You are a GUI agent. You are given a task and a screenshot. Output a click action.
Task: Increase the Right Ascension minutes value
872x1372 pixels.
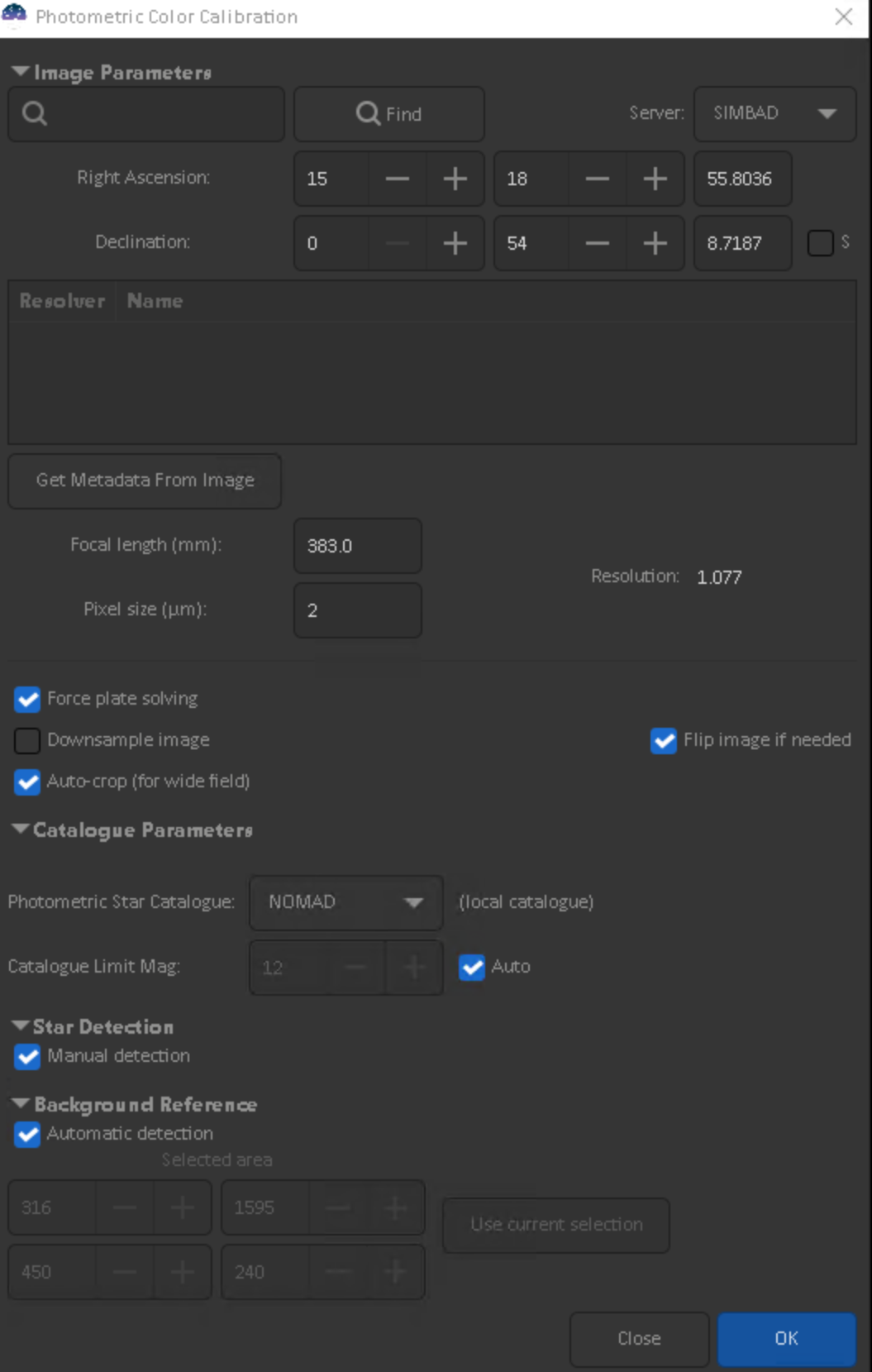coord(655,179)
